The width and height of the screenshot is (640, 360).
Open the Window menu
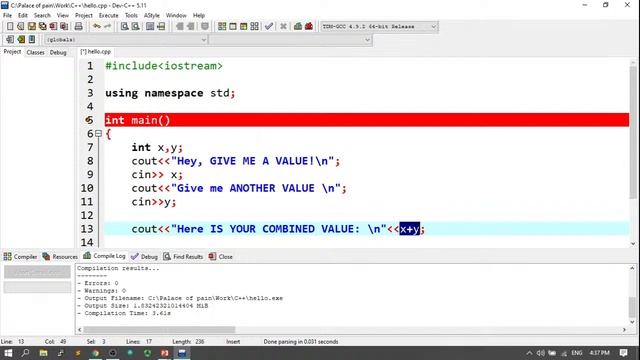[176, 16]
